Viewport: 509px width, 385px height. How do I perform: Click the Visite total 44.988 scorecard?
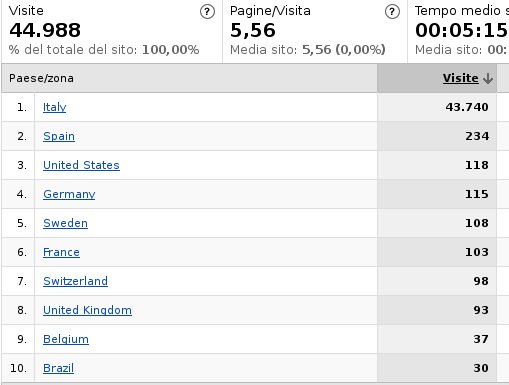(112, 31)
